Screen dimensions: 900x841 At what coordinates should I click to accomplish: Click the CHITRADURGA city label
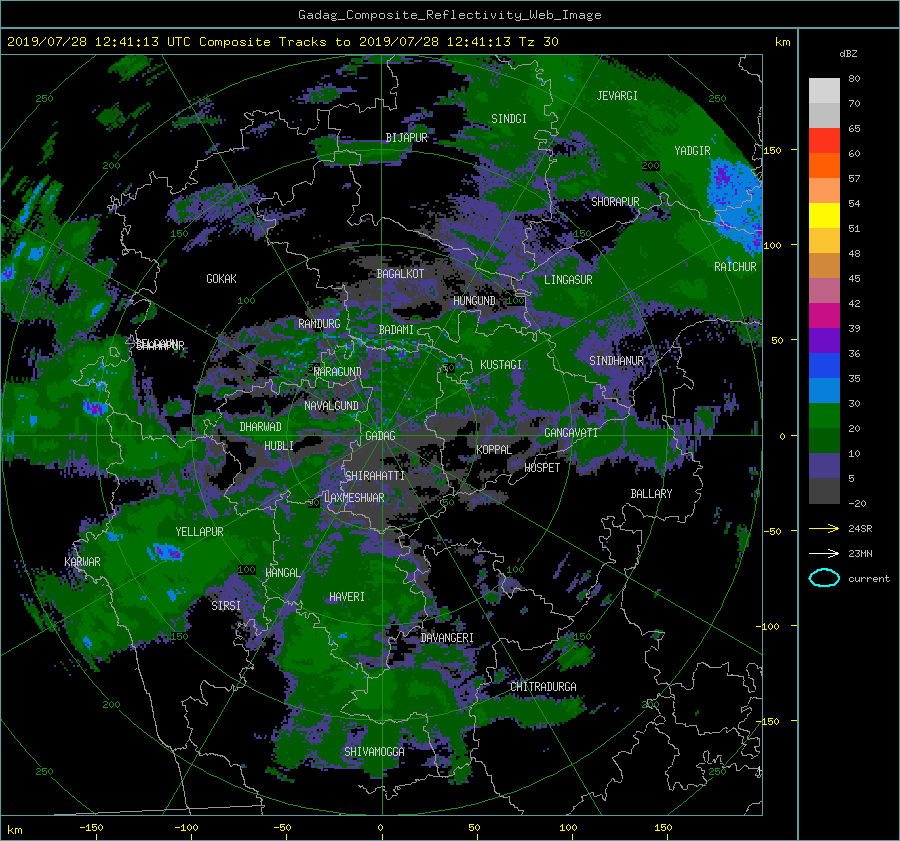pos(544,687)
